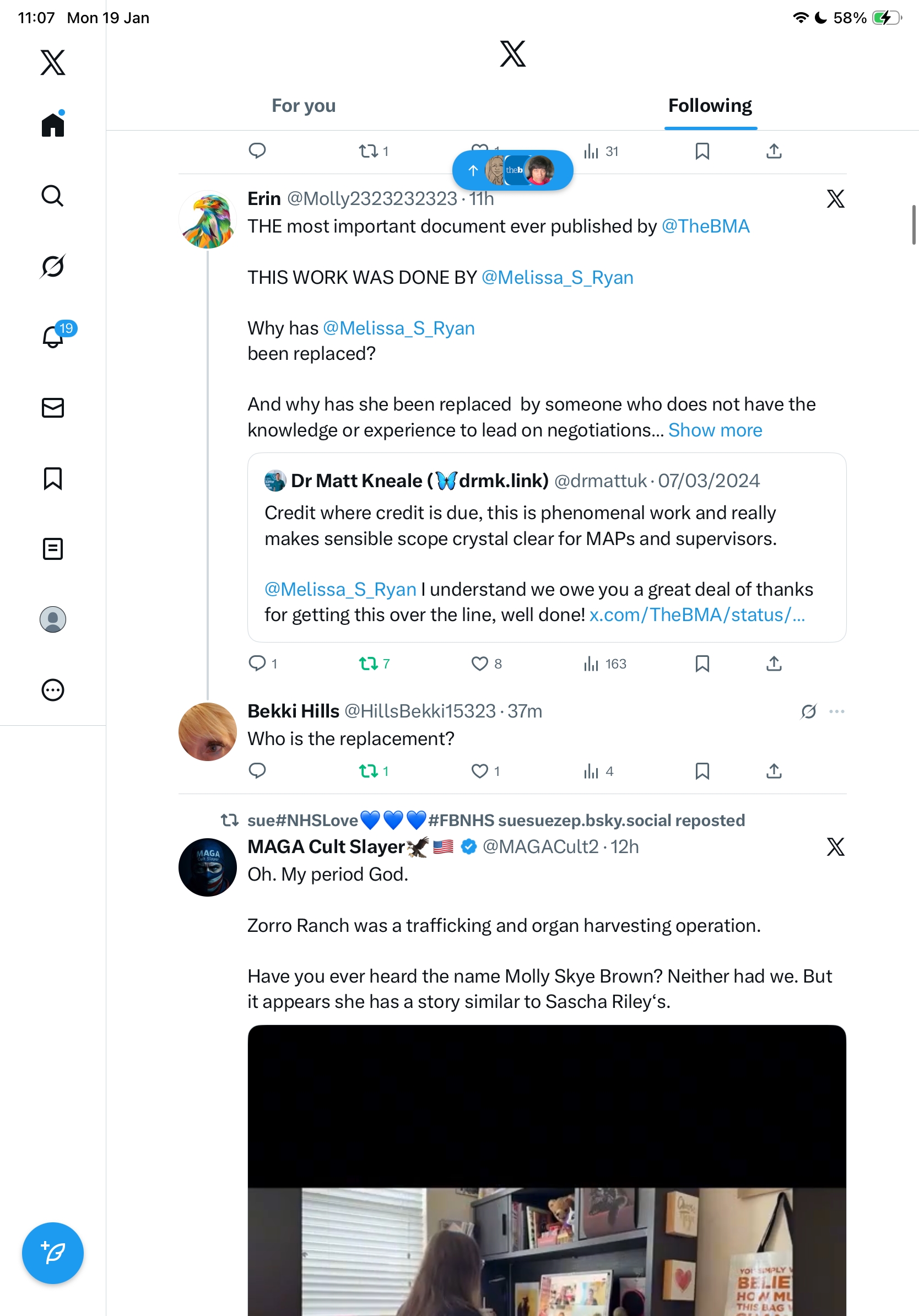Open Lists icon in sidebar
Viewport: 919px width, 1316px height.
coord(53,549)
